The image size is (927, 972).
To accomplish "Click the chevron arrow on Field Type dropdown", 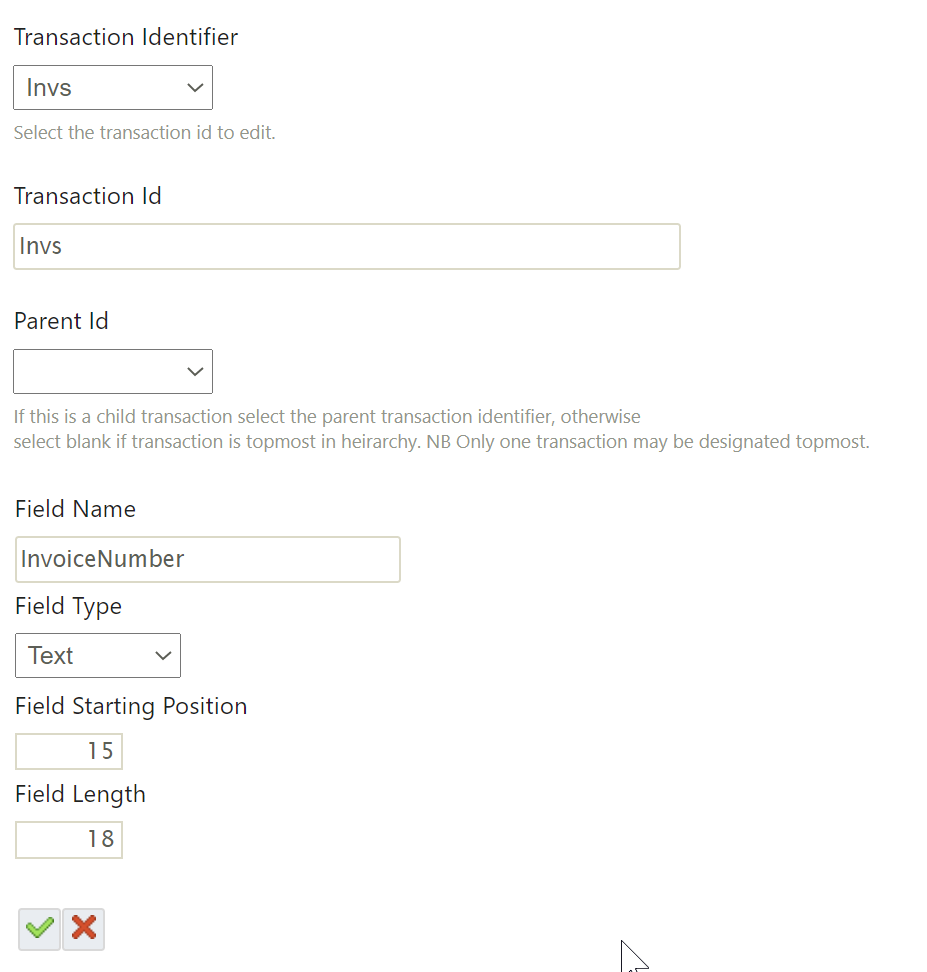I will point(163,656).
